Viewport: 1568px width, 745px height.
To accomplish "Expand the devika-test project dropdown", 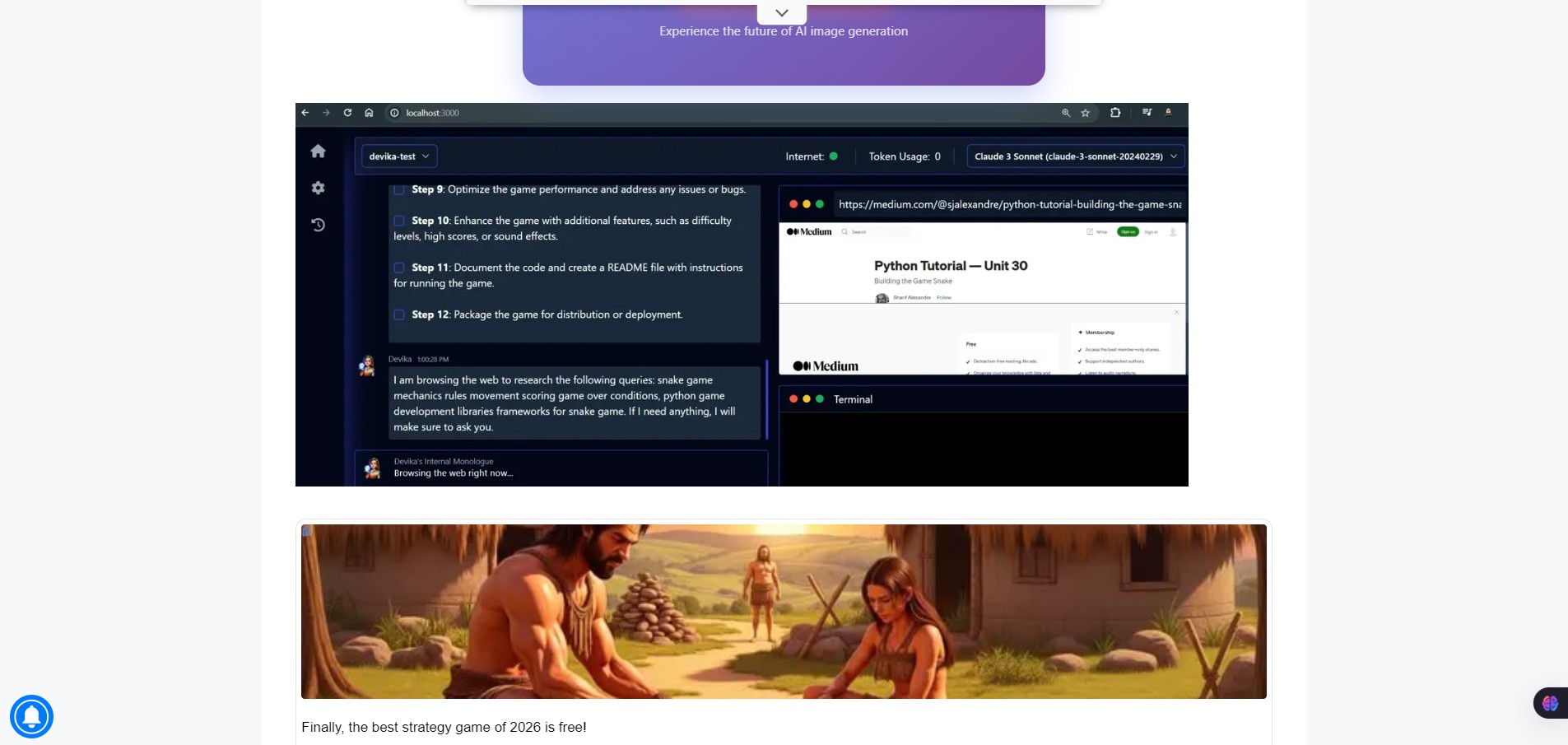I will [x=399, y=156].
